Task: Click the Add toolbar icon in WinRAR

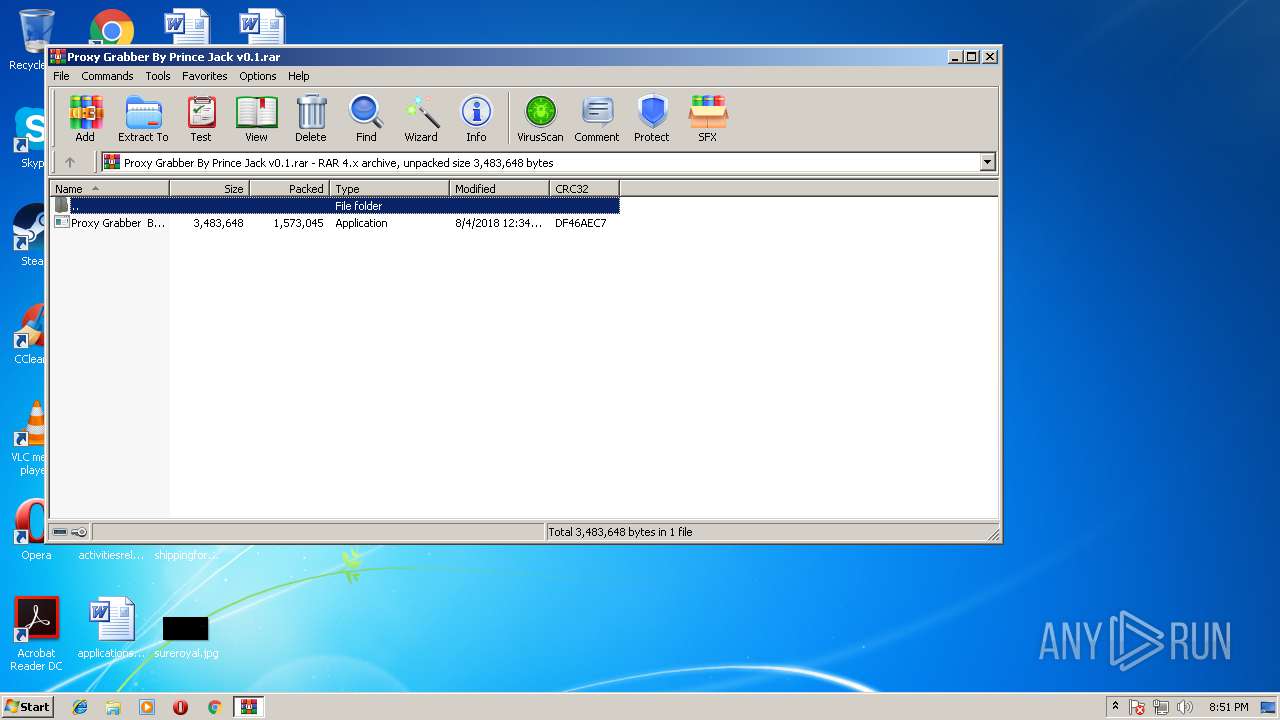Action: [85, 118]
